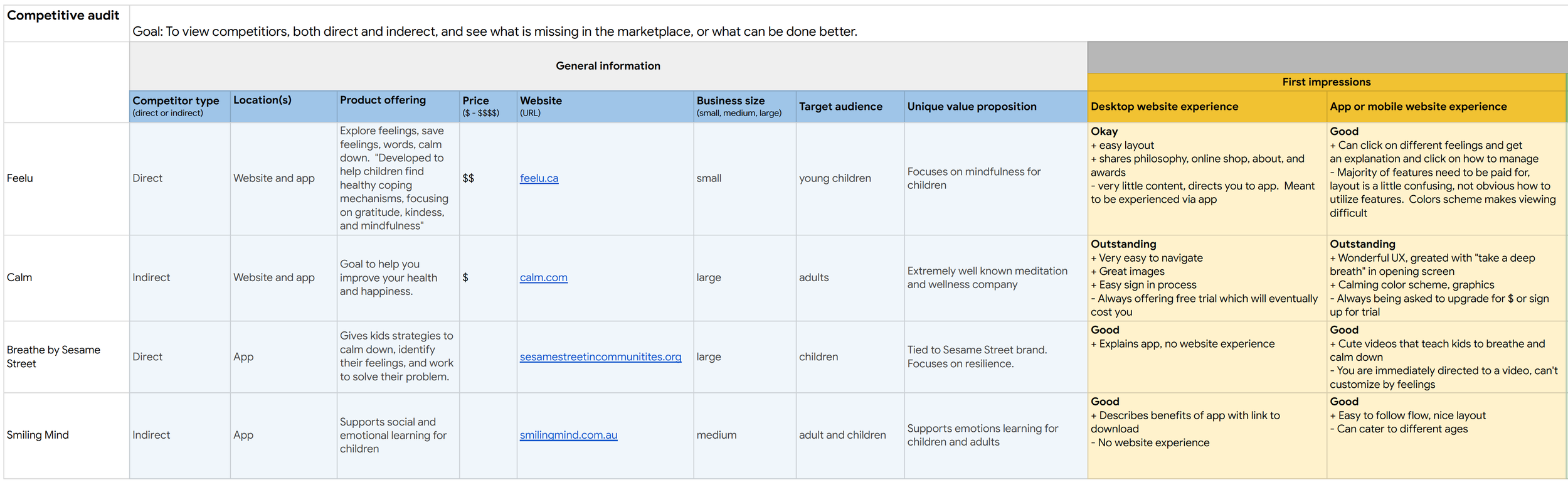Select 'Tied to Sesame Street brand' cell
The width and height of the screenshot is (1568, 482).
pos(995,357)
